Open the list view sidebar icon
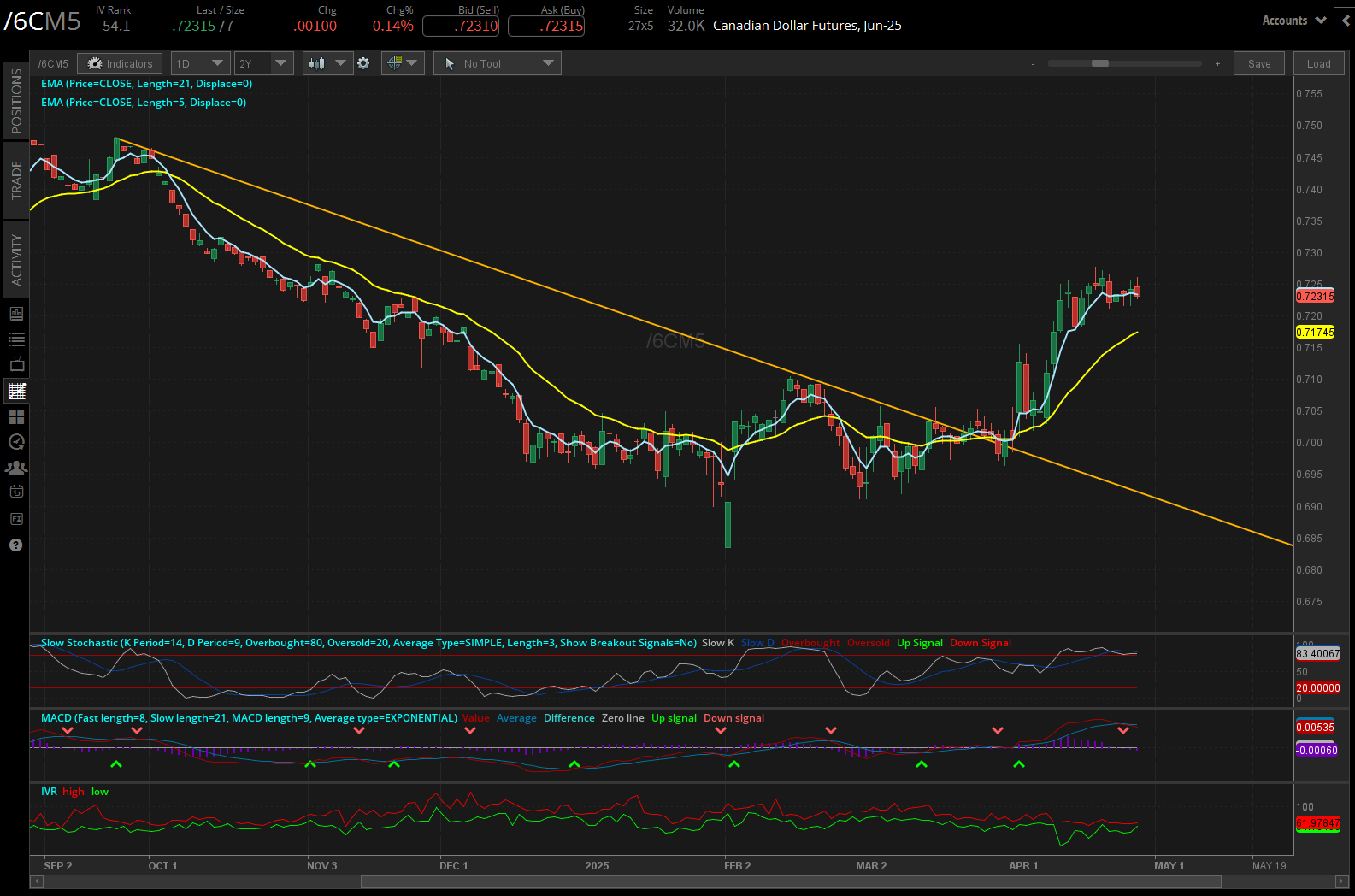The image size is (1355, 896). (16, 339)
